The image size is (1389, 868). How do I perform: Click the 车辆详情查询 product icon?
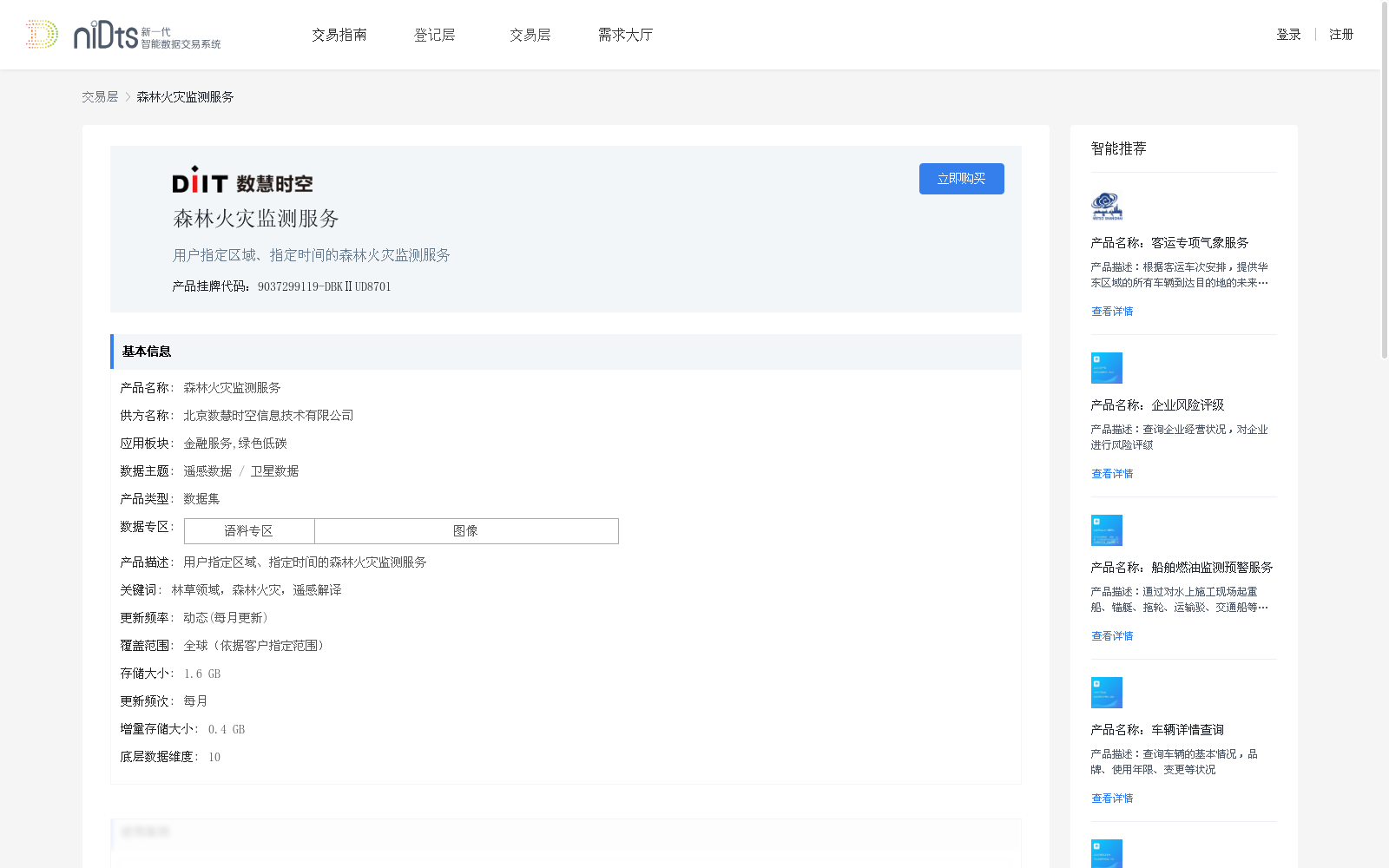pyautogui.click(x=1107, y=693)
